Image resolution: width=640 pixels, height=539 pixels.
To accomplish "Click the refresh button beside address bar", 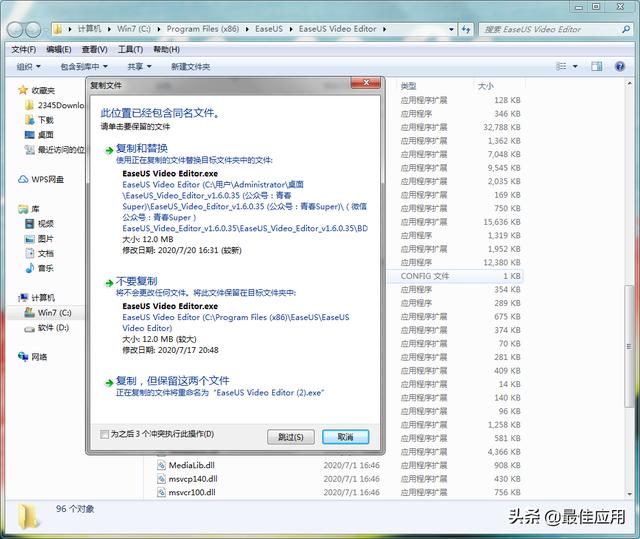I will tap(466, 29).
